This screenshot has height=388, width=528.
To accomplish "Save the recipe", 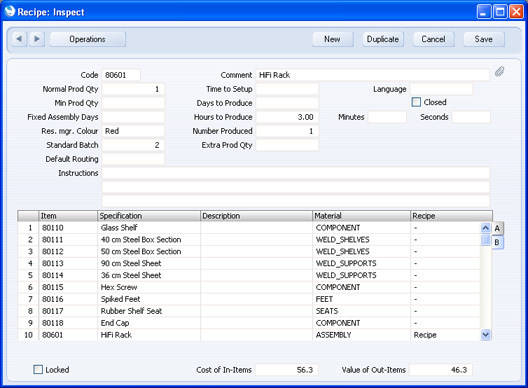I will [x=484, y=39].
